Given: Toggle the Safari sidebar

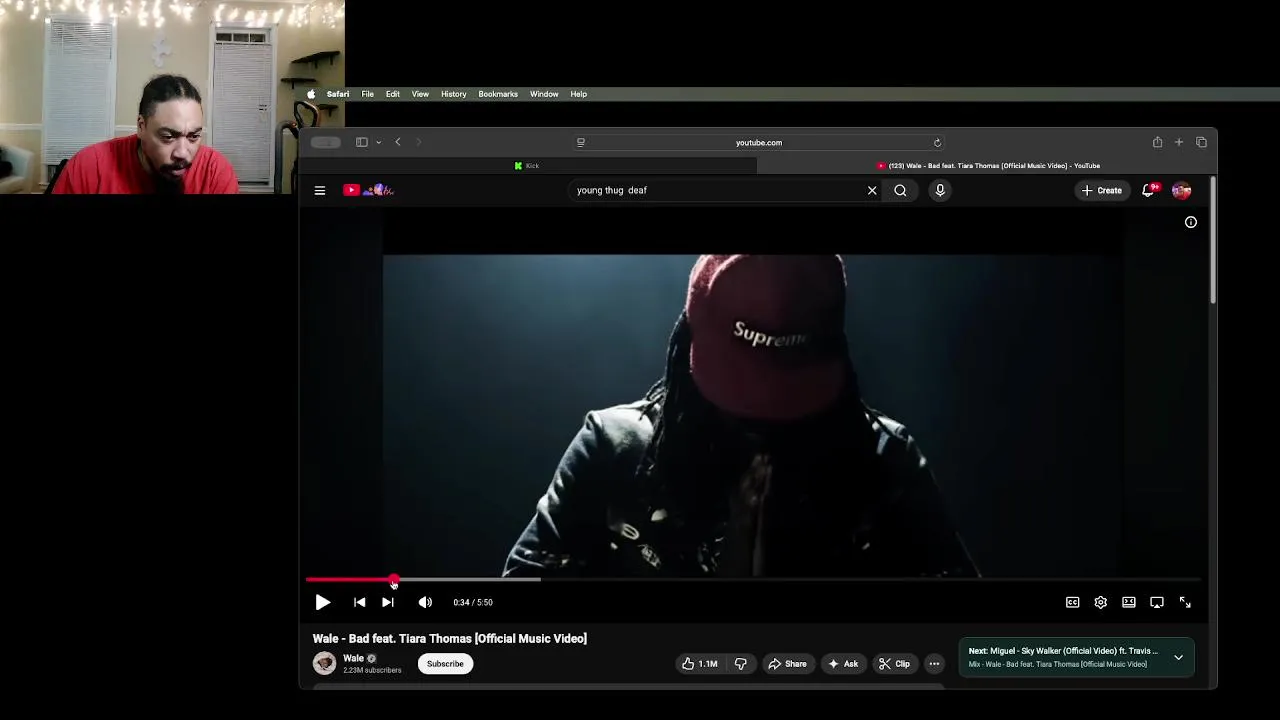Looking at the screenshot, I should coord(362,142).
